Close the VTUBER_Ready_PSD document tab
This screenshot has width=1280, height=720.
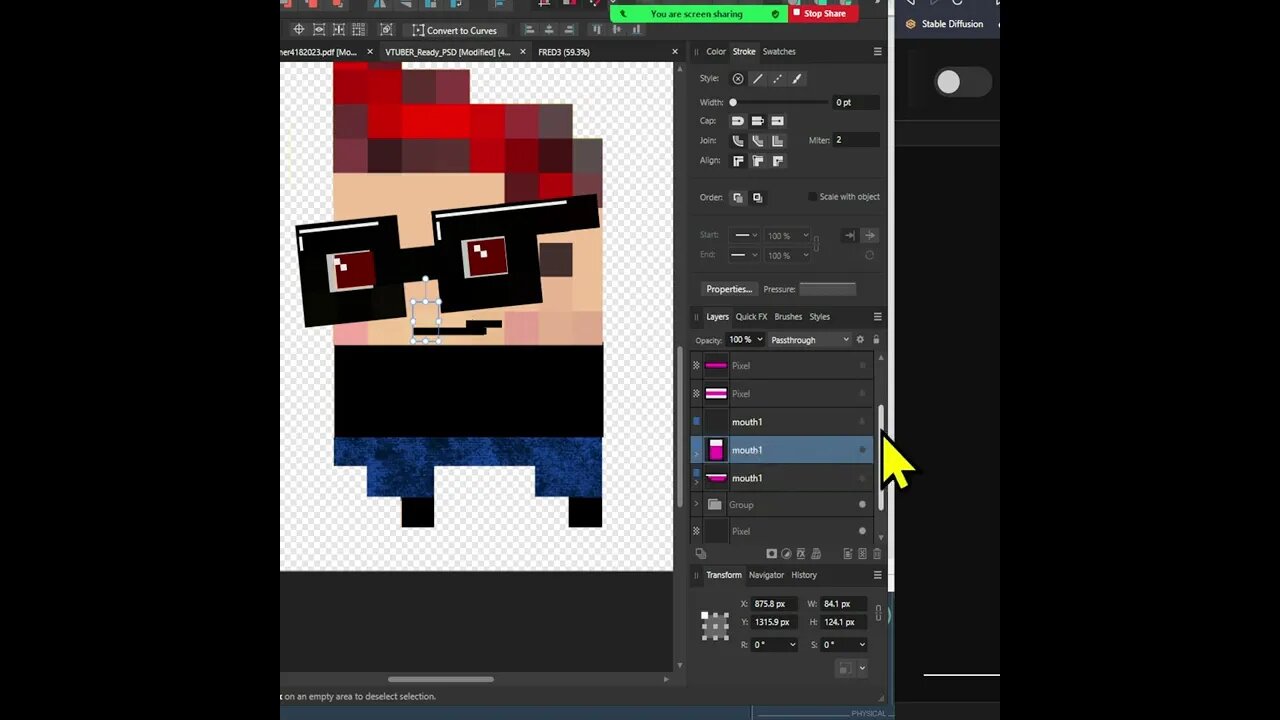(523, 52)
